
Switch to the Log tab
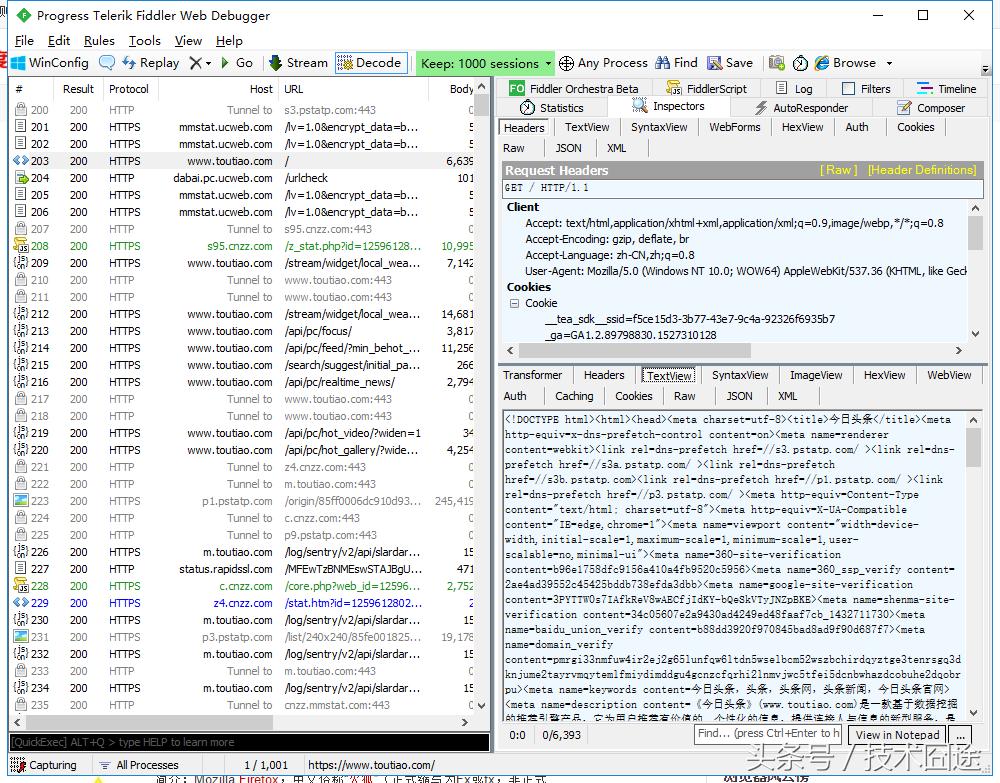794,89
